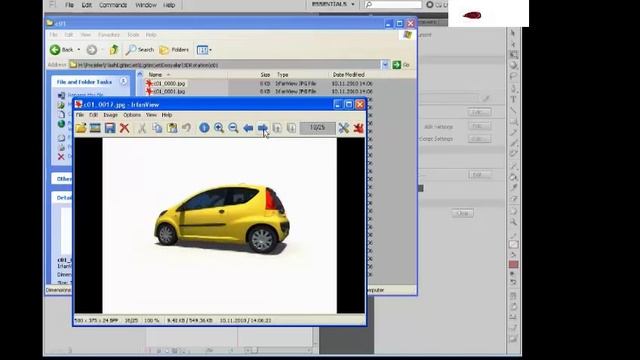640x360 pixels.
Task: Copy image using IrfanView copy icon
Action: pos(157,128)
